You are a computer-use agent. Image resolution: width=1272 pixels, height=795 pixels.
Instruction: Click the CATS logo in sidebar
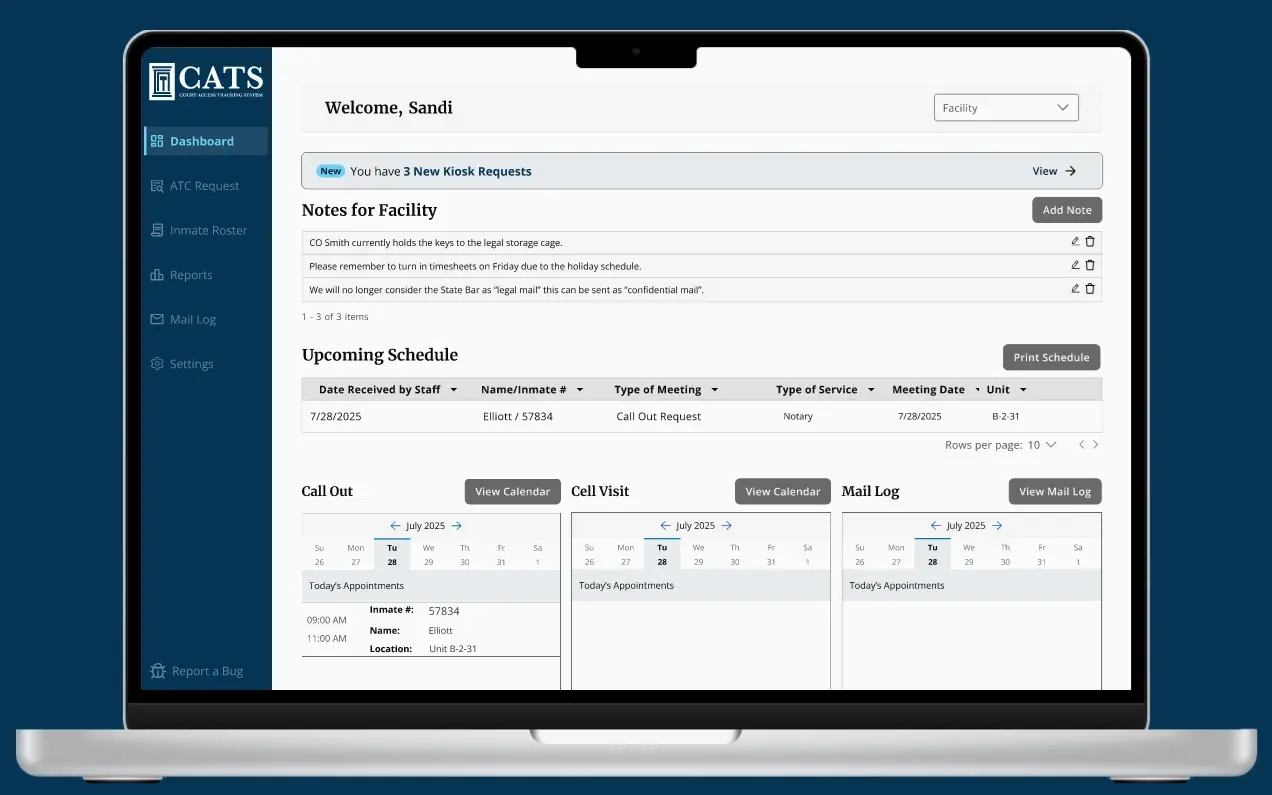click(206, 81)
